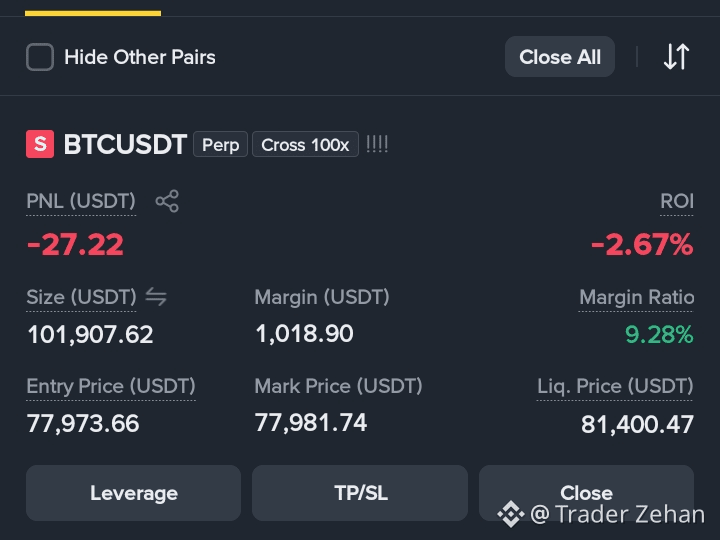Click the Perp contract tag

click(220, 145)
